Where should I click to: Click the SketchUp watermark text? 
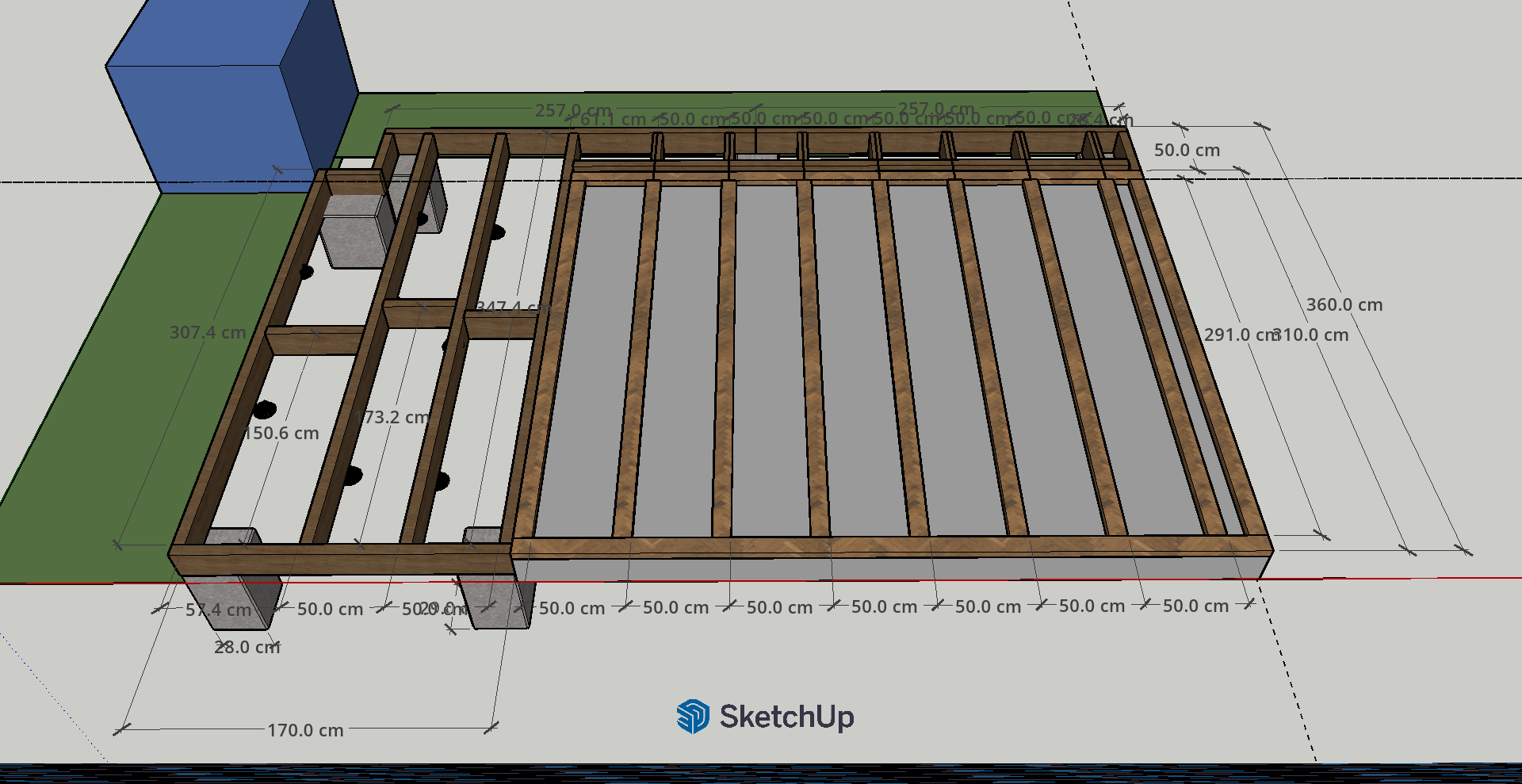[x=786, y=717]
